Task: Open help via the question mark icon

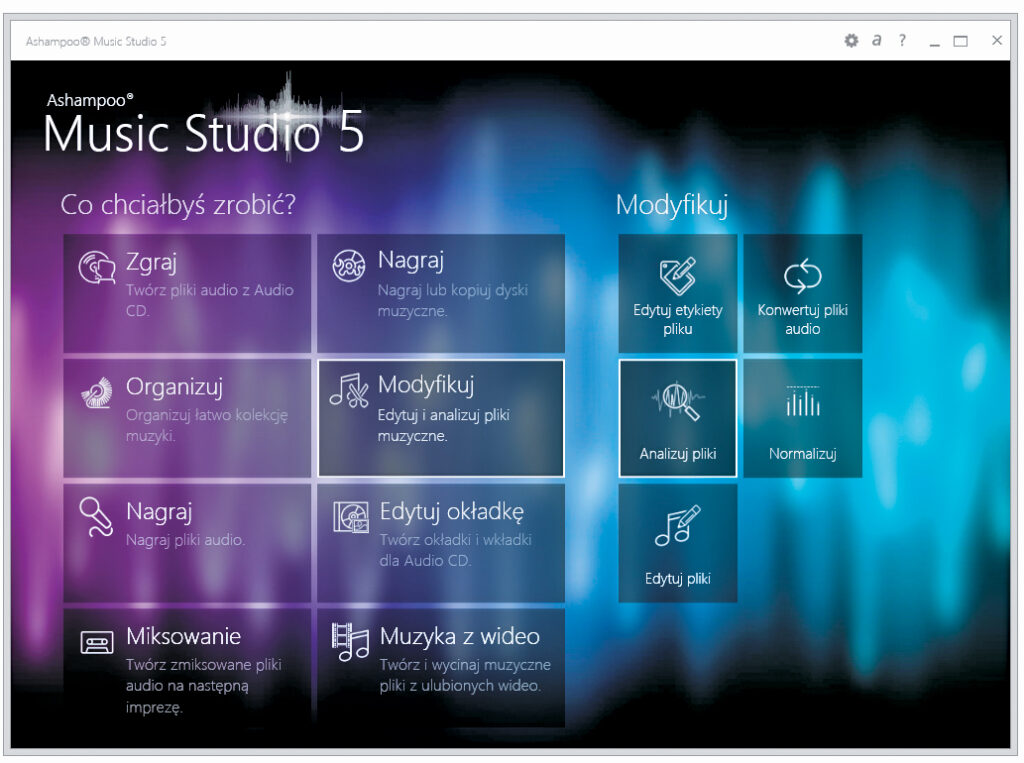Action: [x=902, y=41]
